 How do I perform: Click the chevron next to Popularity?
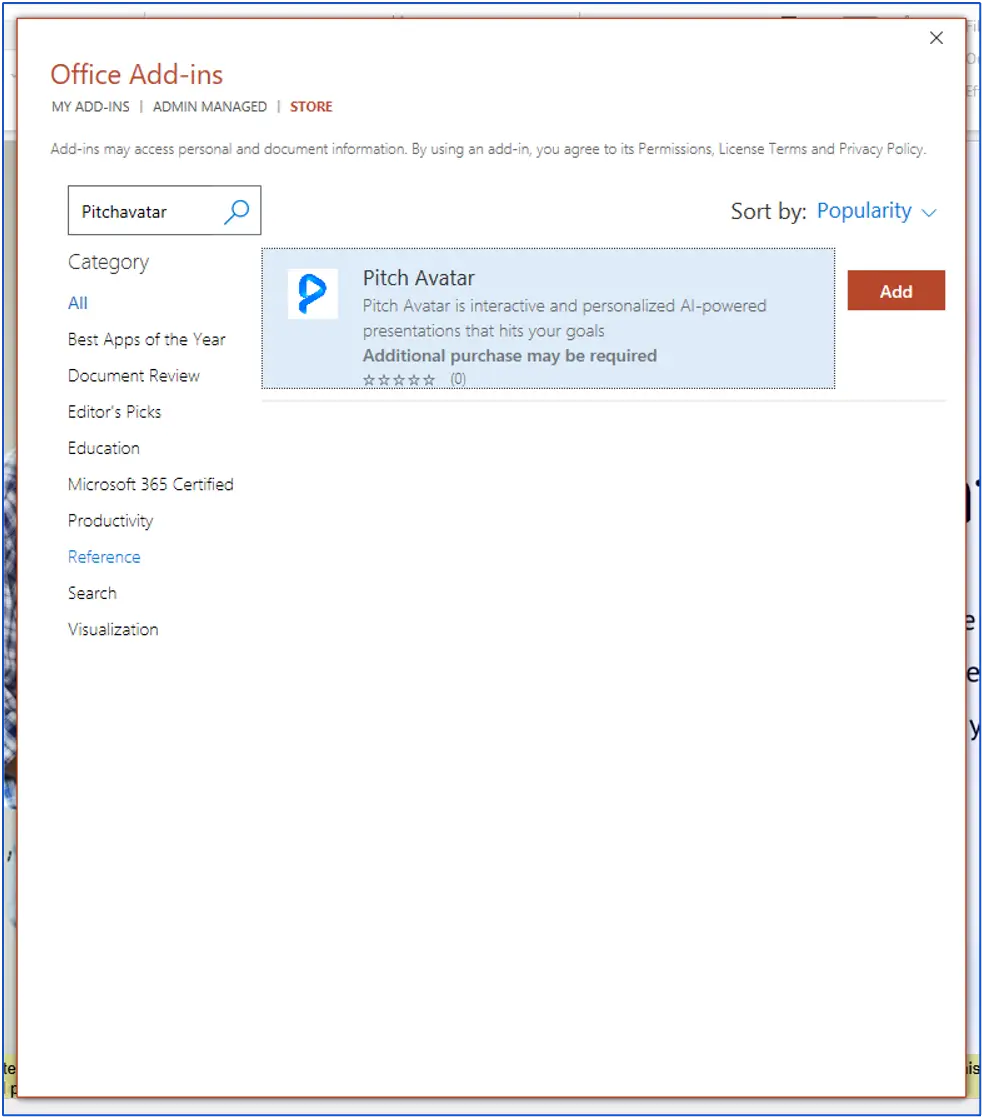click(929, 213)
